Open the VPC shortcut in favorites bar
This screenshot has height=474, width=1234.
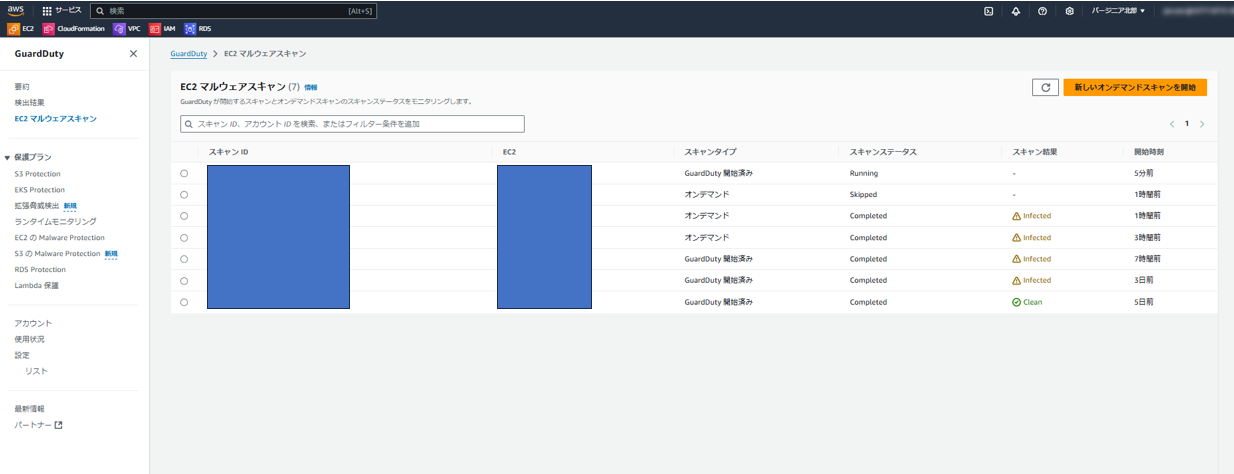[127, 29]
